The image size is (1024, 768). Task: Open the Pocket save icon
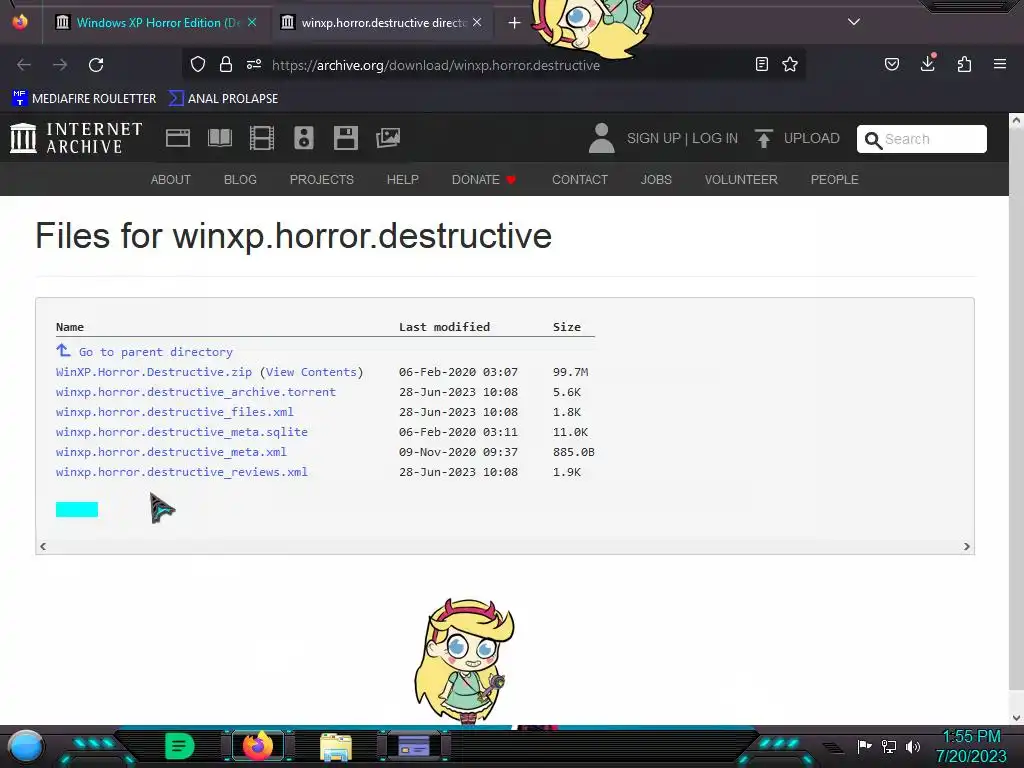(892, 64)
